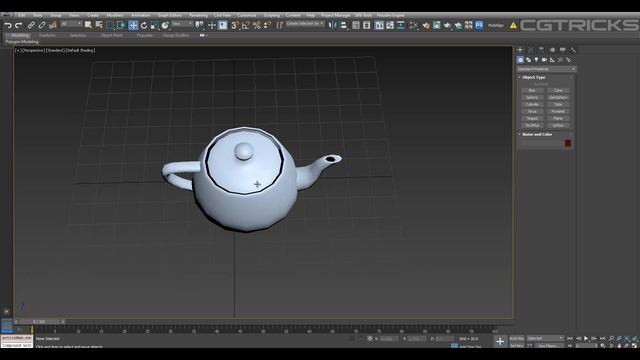Toggle the 3D Snaps button
The height and width of the screenshot is (360, 640).
[235, 25]
